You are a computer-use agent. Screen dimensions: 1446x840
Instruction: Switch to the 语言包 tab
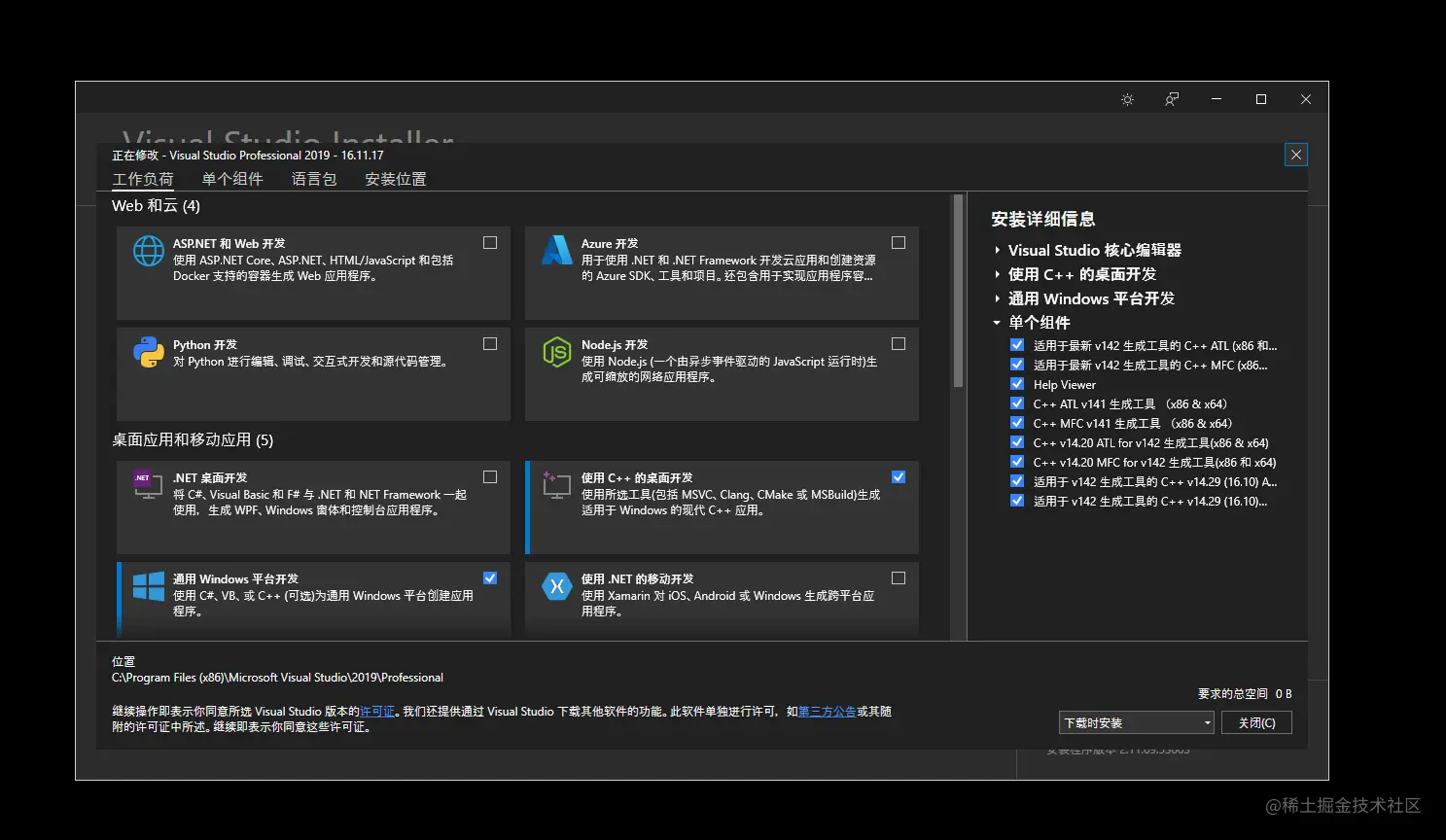[314, 179]
